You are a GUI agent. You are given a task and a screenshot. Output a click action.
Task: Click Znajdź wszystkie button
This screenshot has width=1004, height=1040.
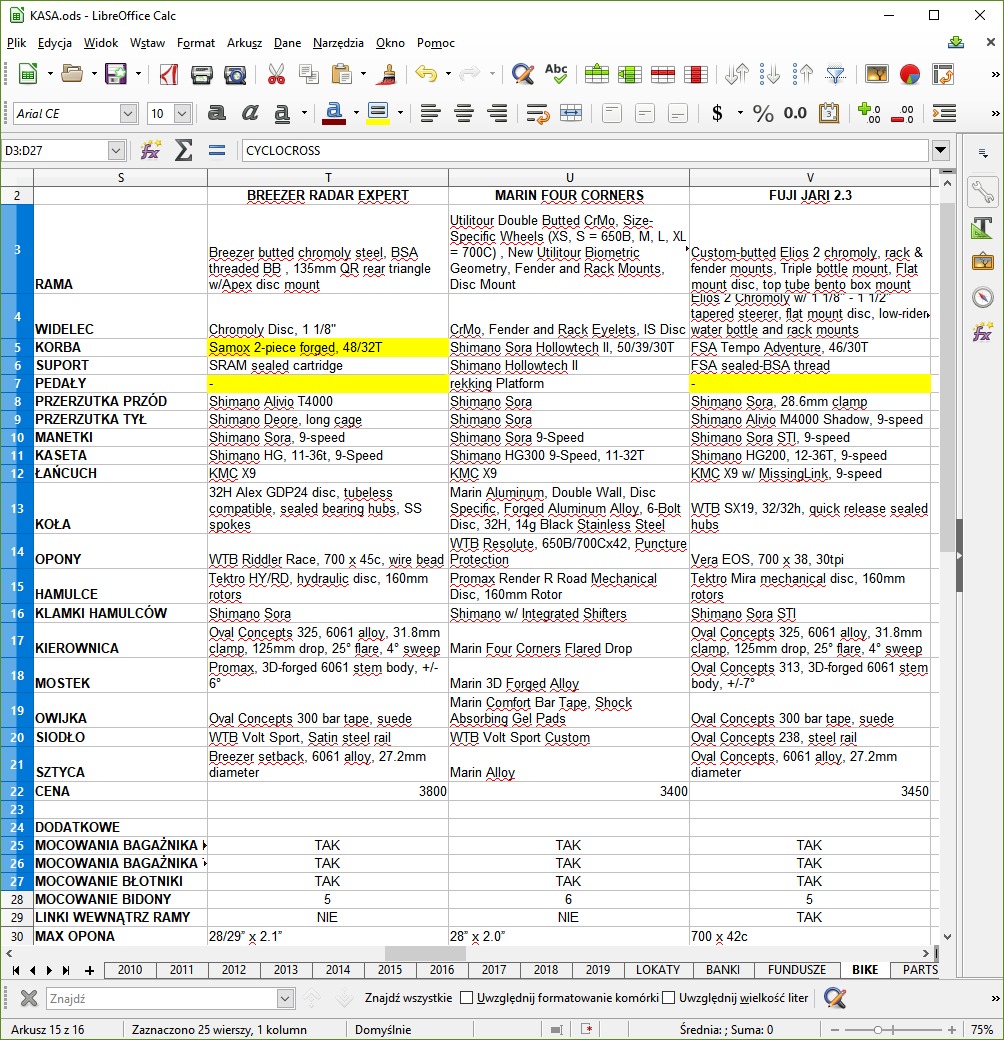(x=408, y=998)
